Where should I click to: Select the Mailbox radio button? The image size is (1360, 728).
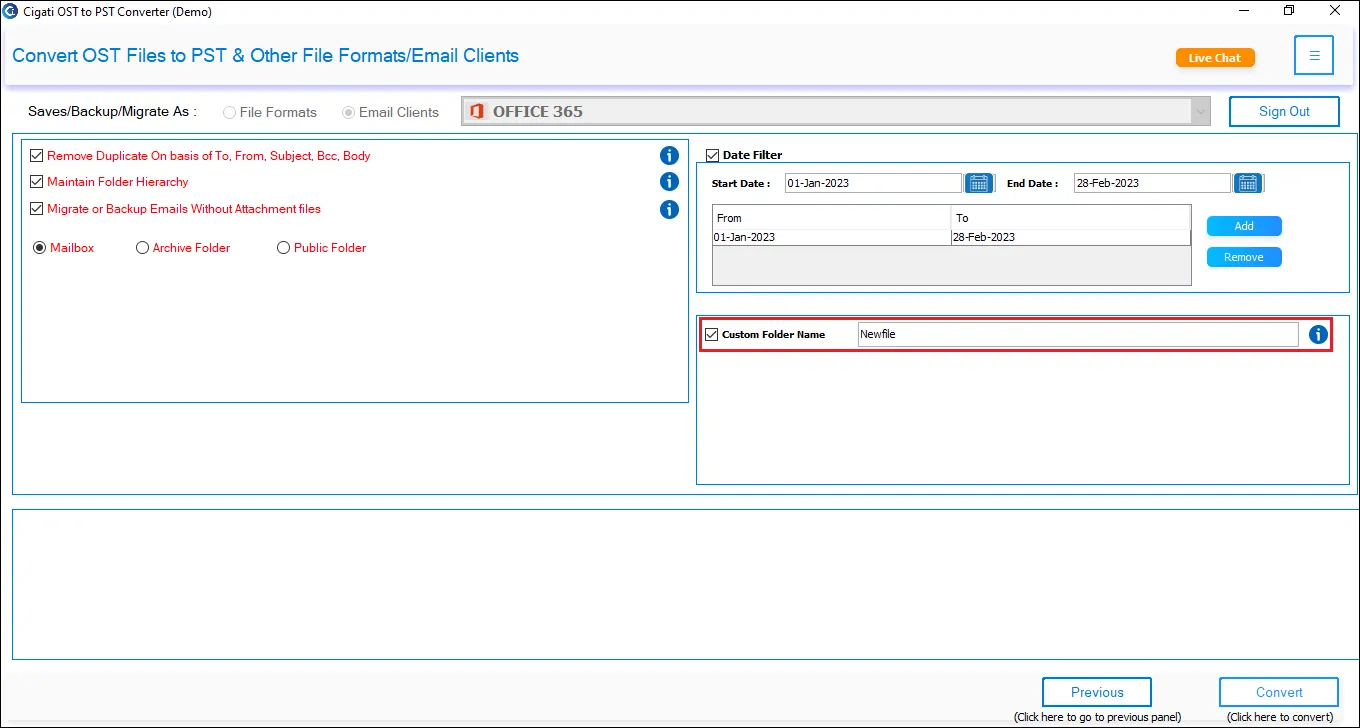(x=40, y=248)
